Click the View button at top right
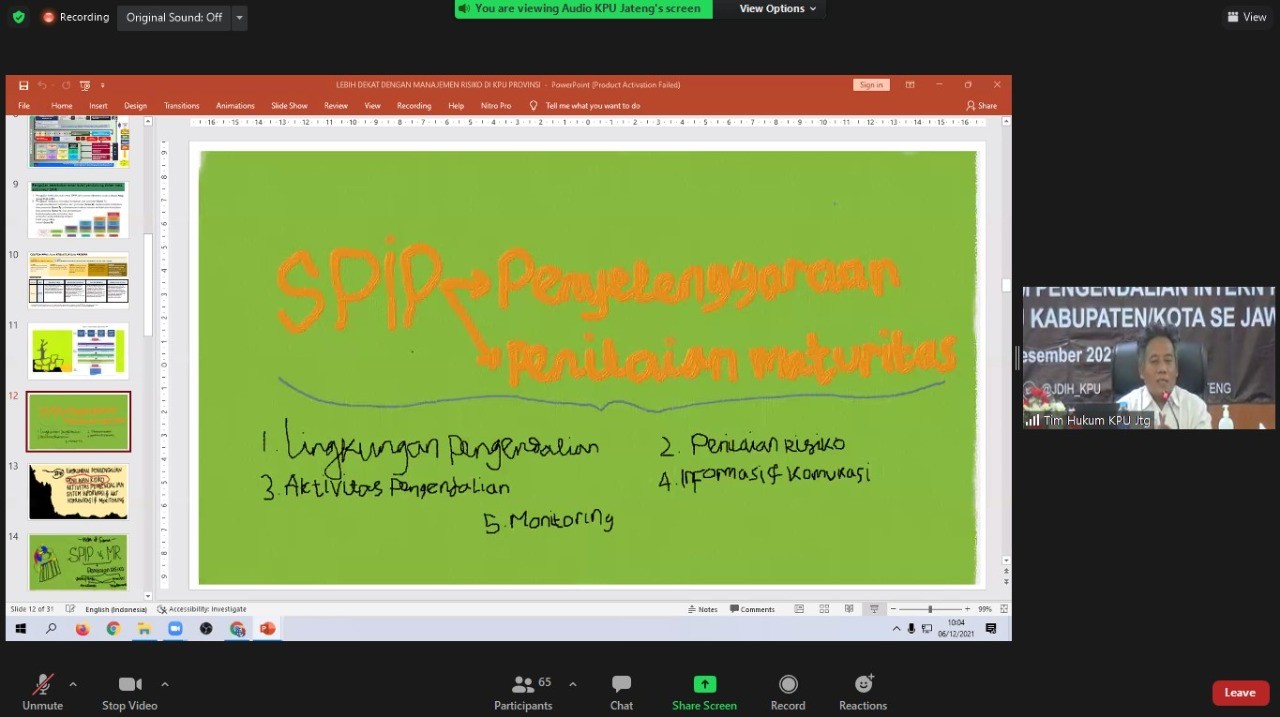The height and width of the screenshot is (717, 1280). point(1247,17)
